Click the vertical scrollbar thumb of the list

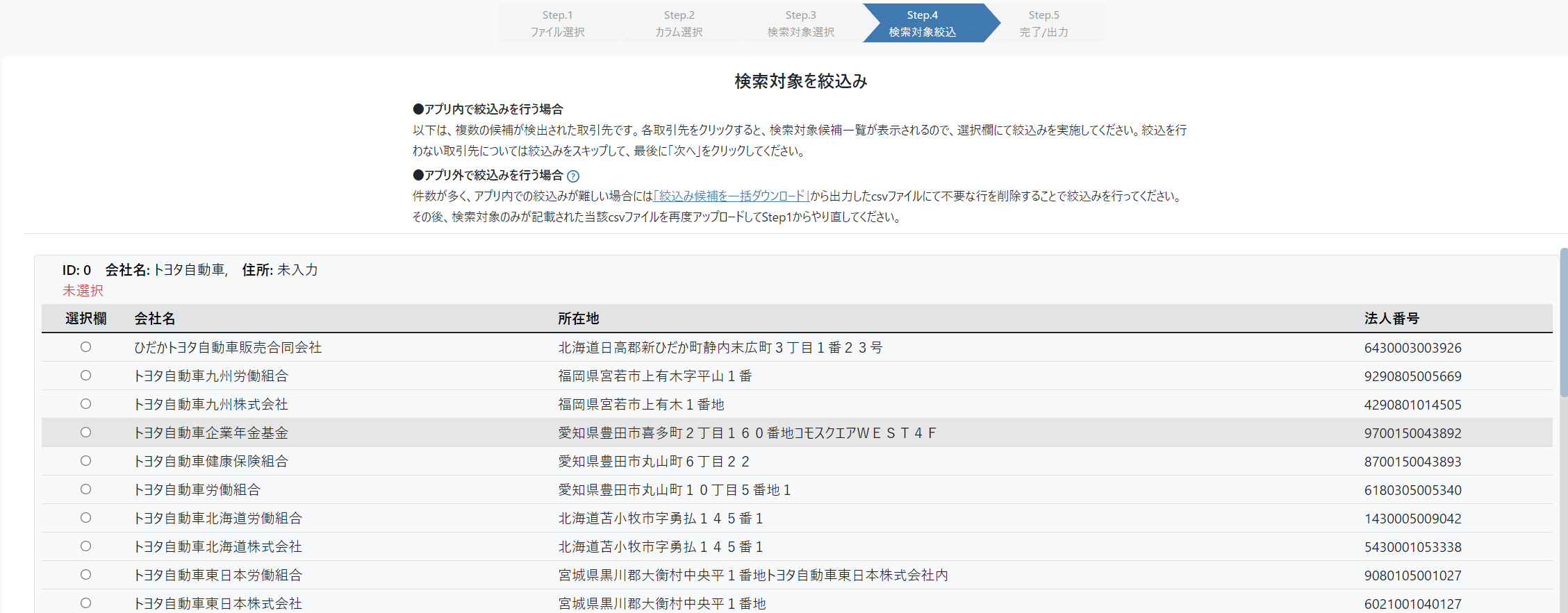1563,322
